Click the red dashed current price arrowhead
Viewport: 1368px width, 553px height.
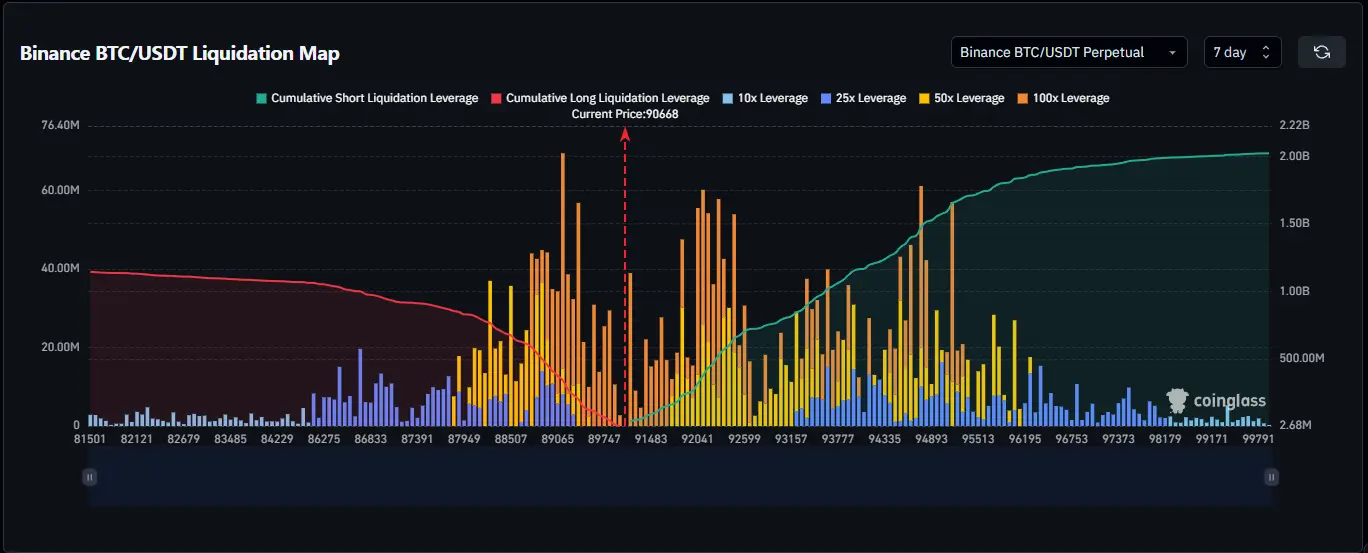pyautogui.click(x=625, y=131)
